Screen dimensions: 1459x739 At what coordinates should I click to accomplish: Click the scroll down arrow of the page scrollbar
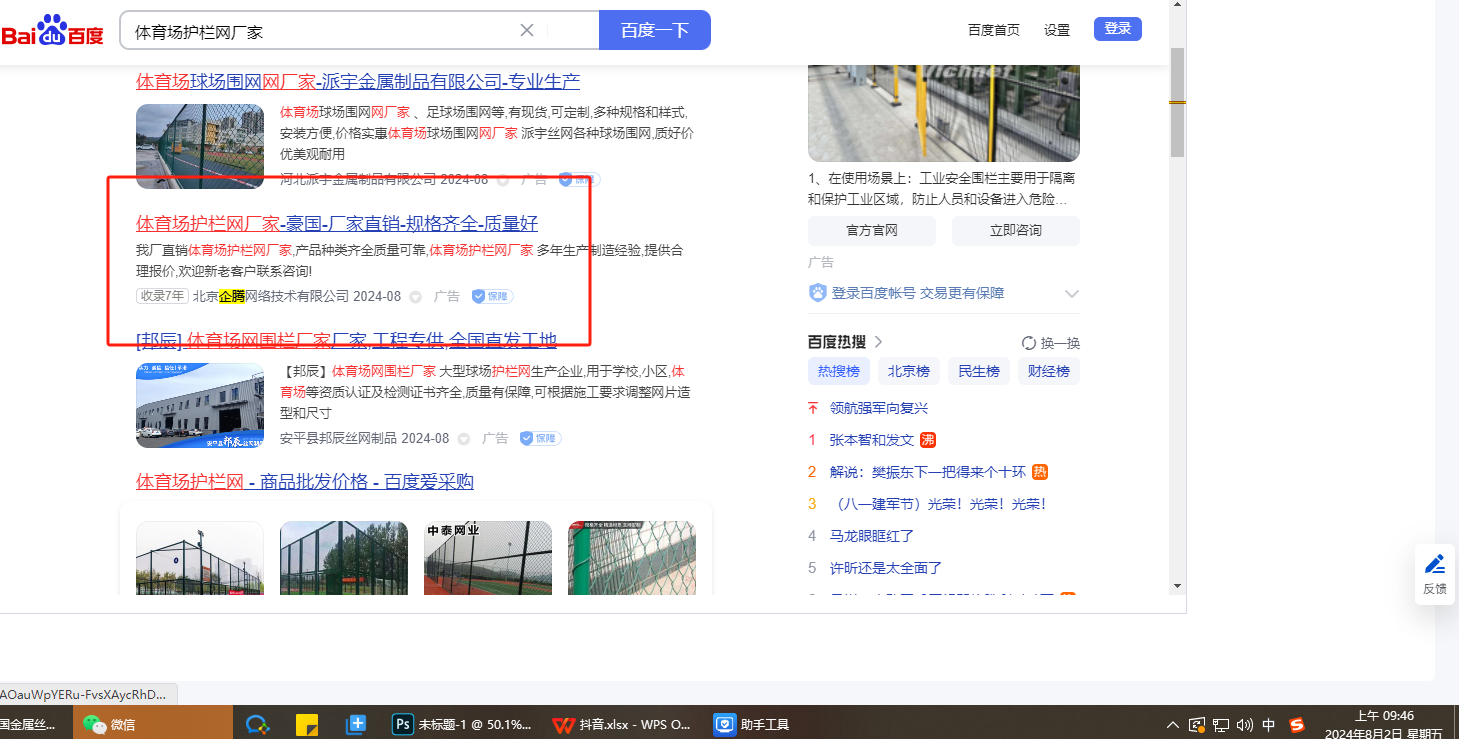pos(1178,586)
